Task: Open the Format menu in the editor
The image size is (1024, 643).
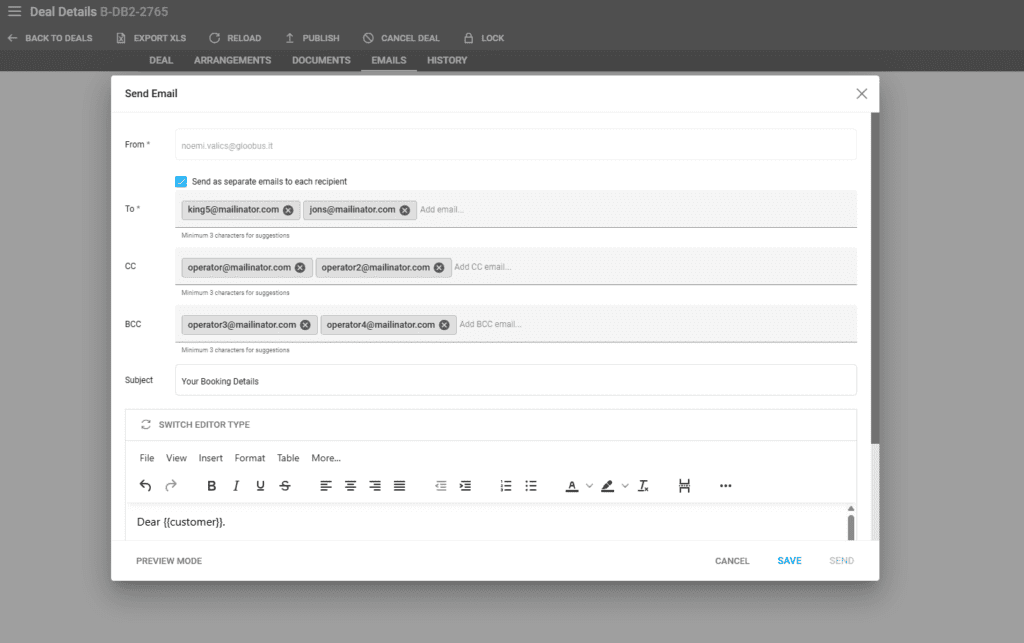Action: [x=249, y=458]
